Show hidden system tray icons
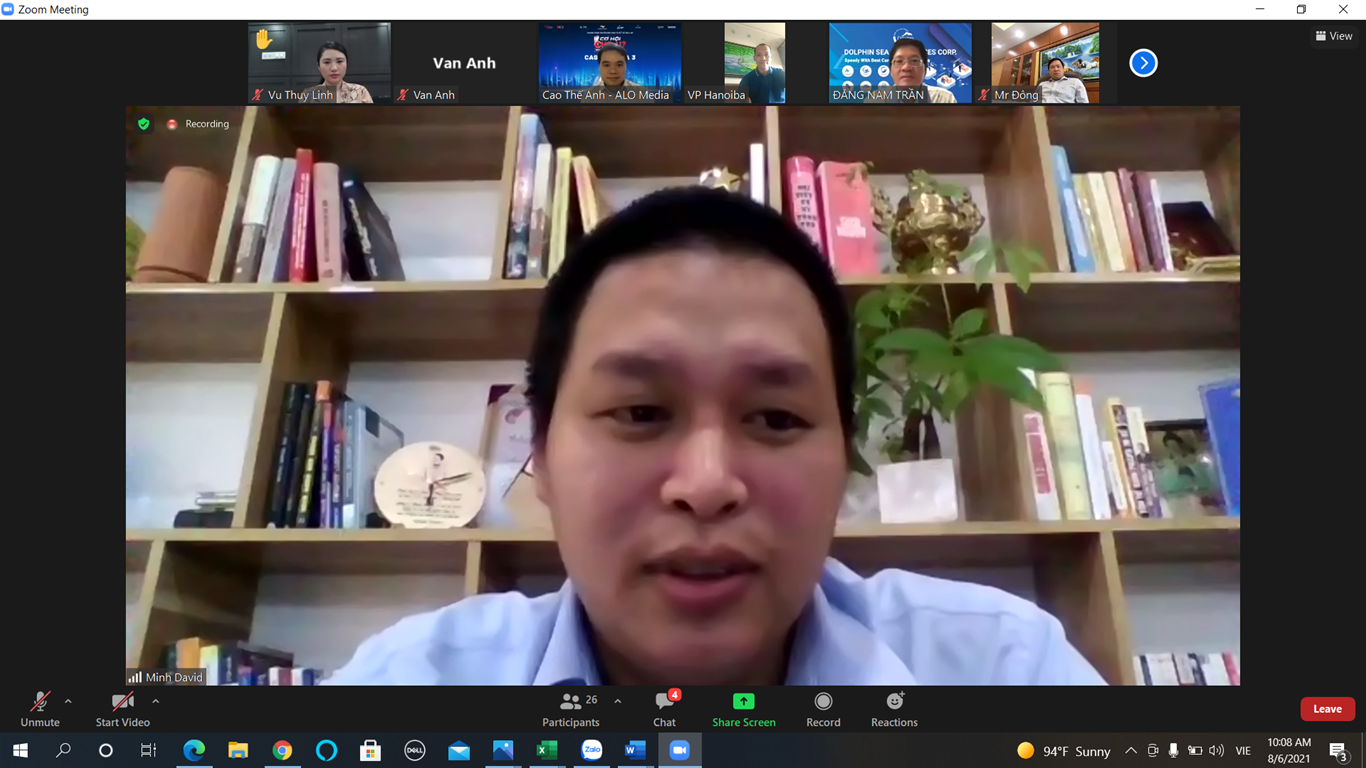The image size is (1366, 768). tap(1131, 751)
